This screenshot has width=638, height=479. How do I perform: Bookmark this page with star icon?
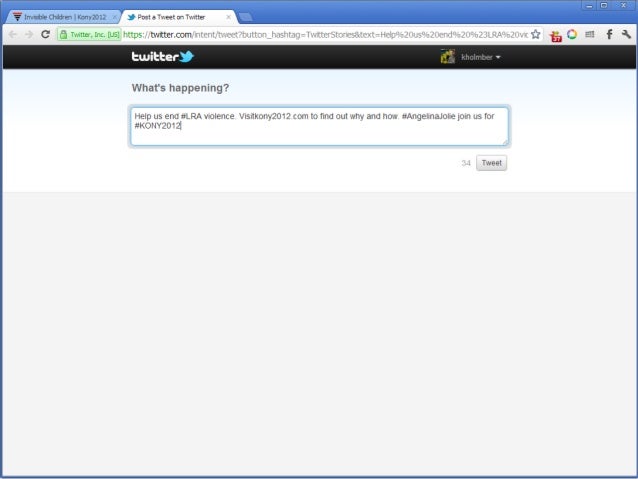pos(535,35)
